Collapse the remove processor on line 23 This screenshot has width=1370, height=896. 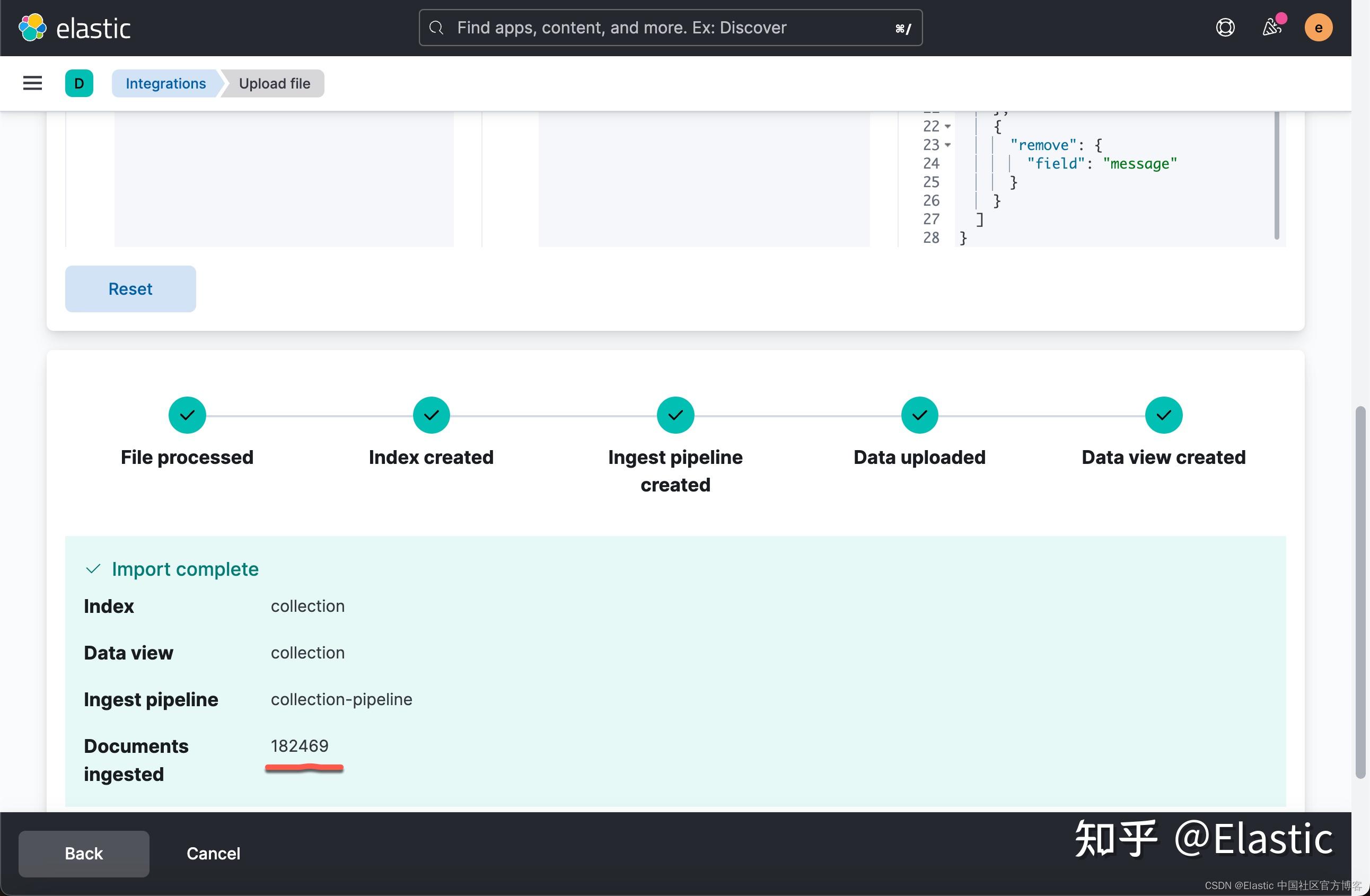coord(948,145)
